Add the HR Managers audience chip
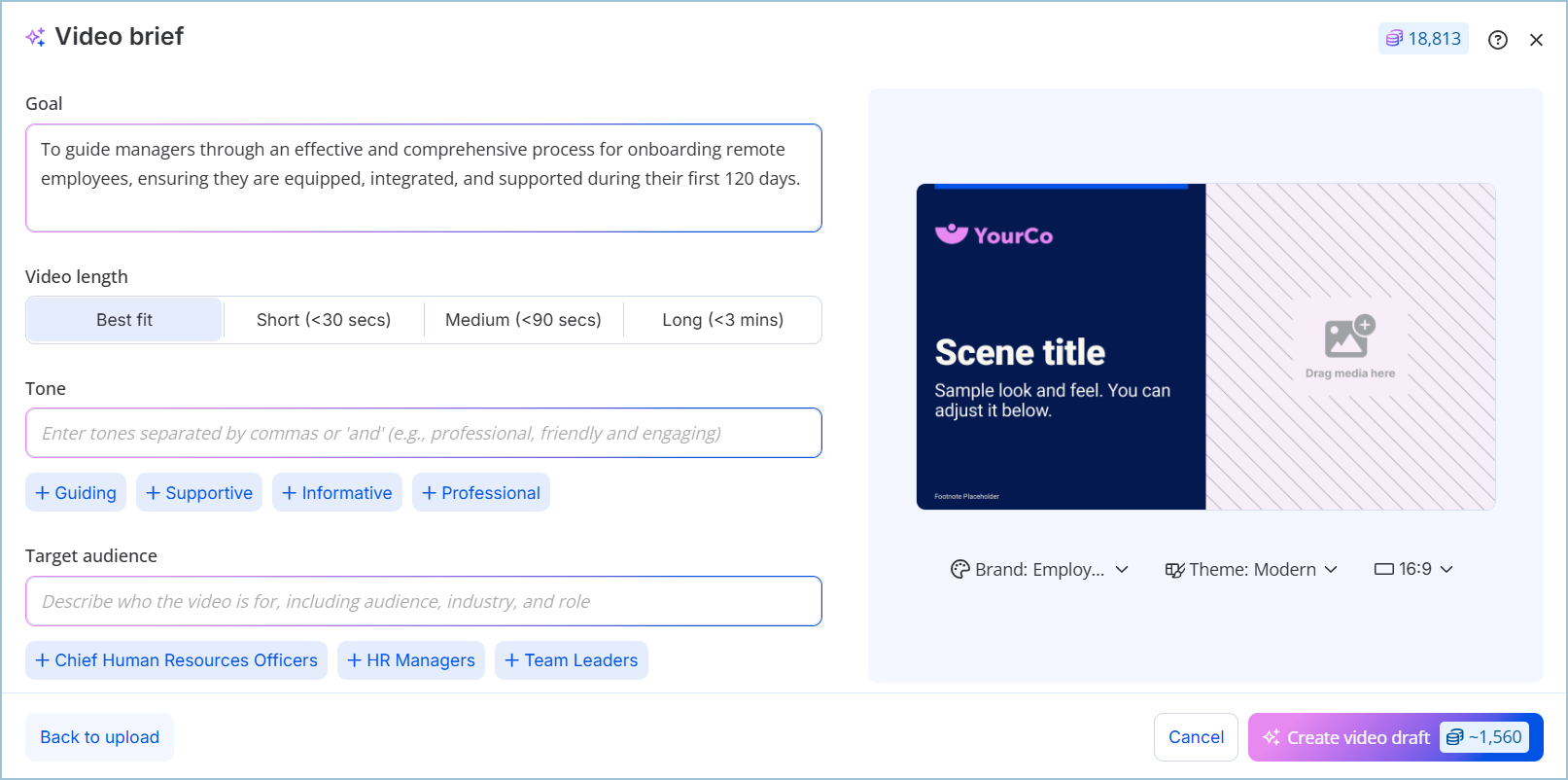Viewport: 1568px width, 780px height. coord(411,660)
